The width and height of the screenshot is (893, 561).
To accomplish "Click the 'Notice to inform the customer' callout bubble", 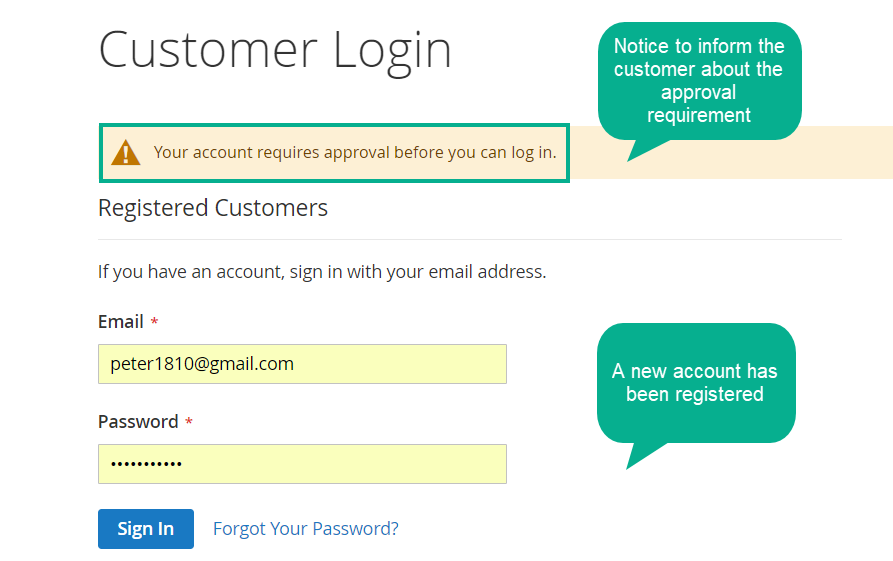I will [699, 81].
